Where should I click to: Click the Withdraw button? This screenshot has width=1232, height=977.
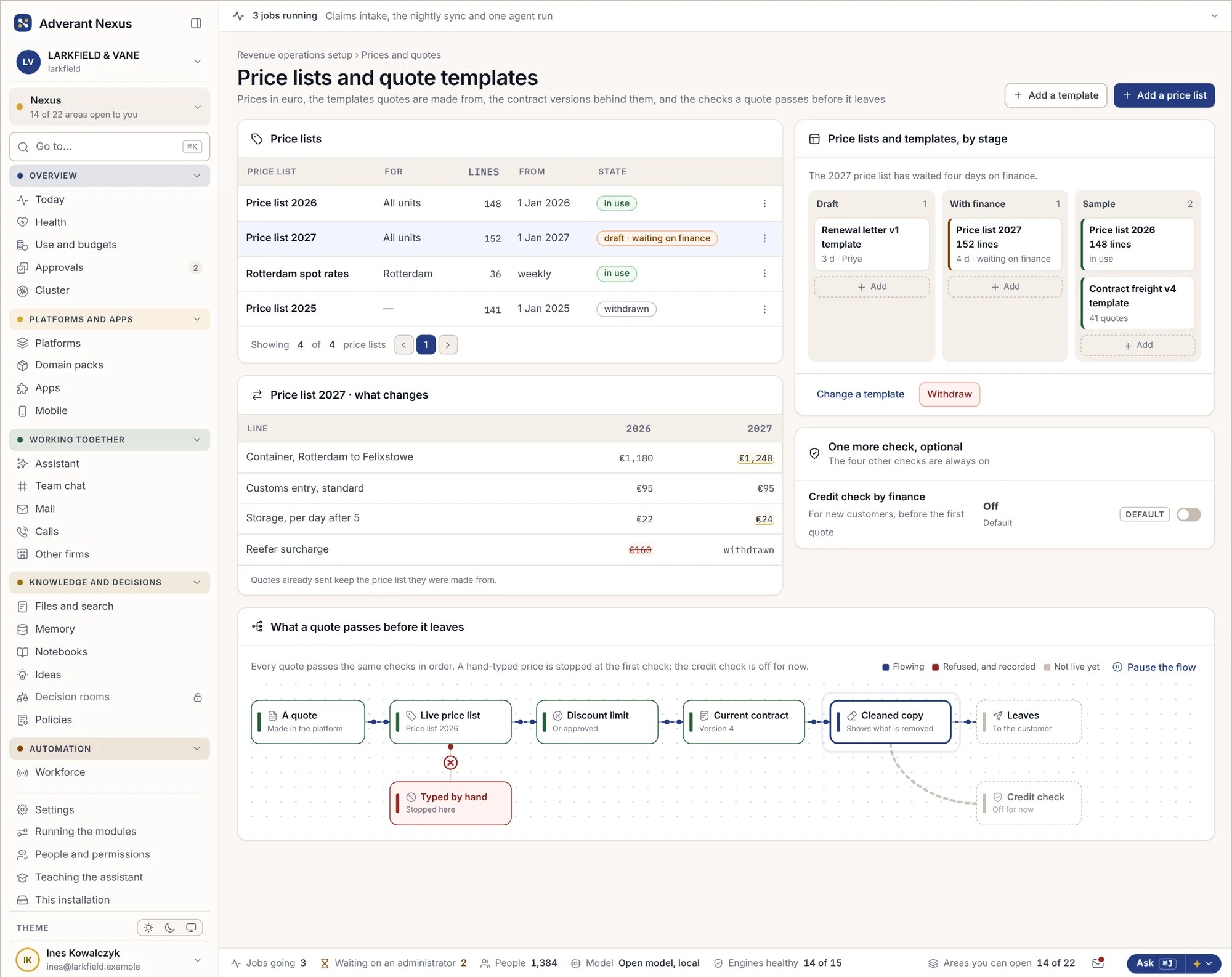(x=949, y=394)
